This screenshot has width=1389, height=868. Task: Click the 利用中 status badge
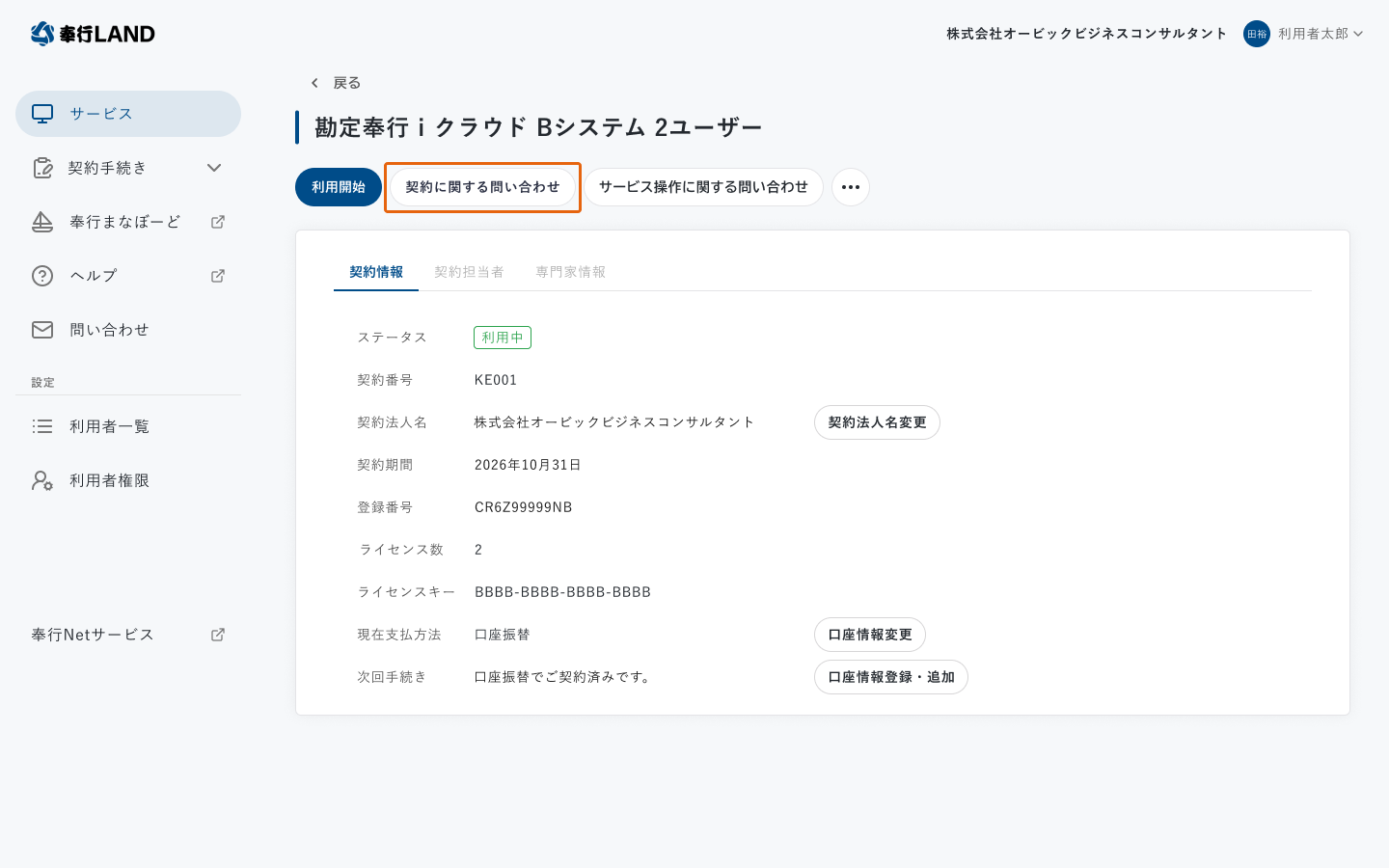coord(502,337)
